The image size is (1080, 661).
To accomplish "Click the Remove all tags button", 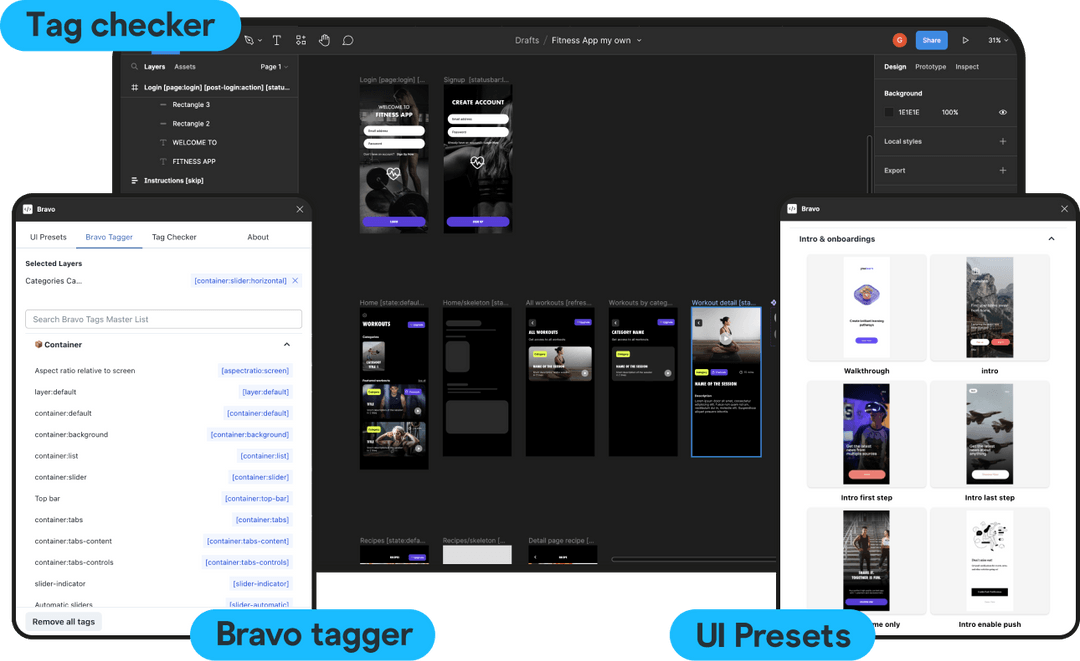I will 62,621.
